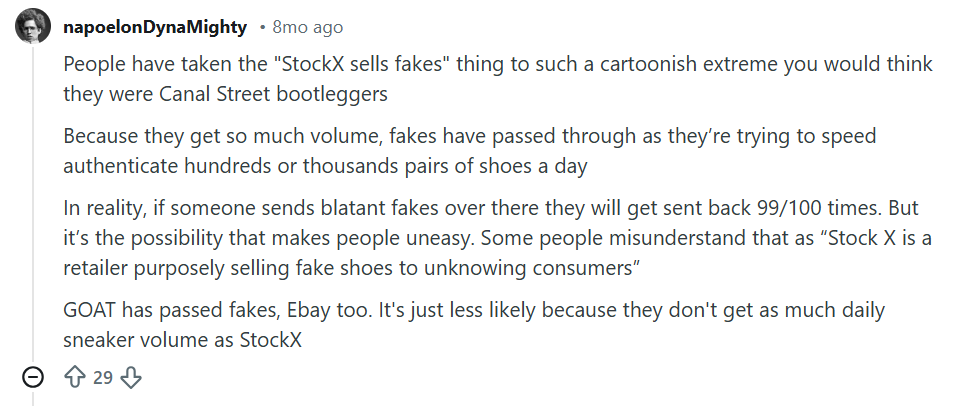Click the "8mo ago" timestamp
964x406 pixels.
point(307,27)
